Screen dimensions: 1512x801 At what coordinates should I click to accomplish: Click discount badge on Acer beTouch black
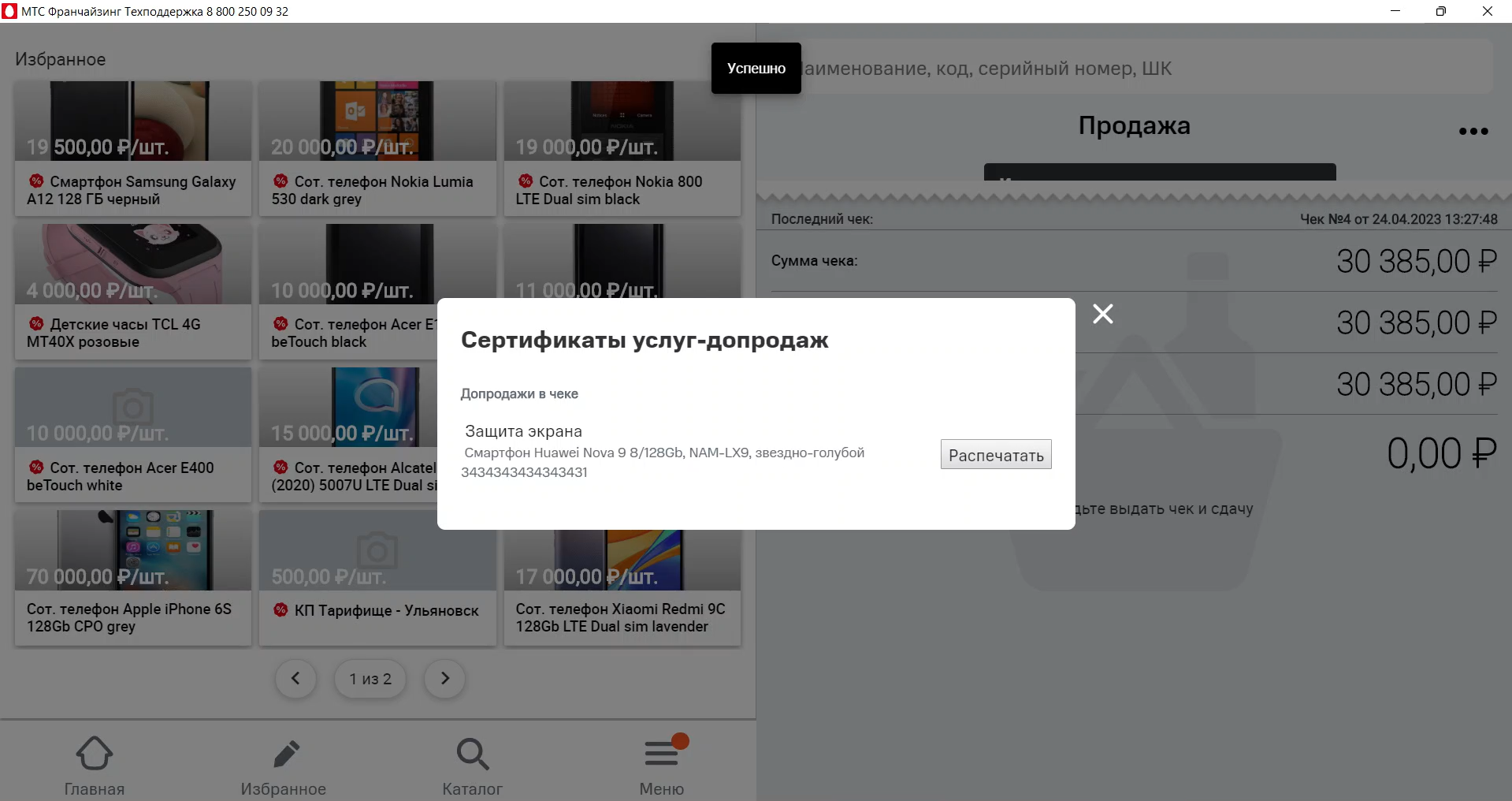280,324
